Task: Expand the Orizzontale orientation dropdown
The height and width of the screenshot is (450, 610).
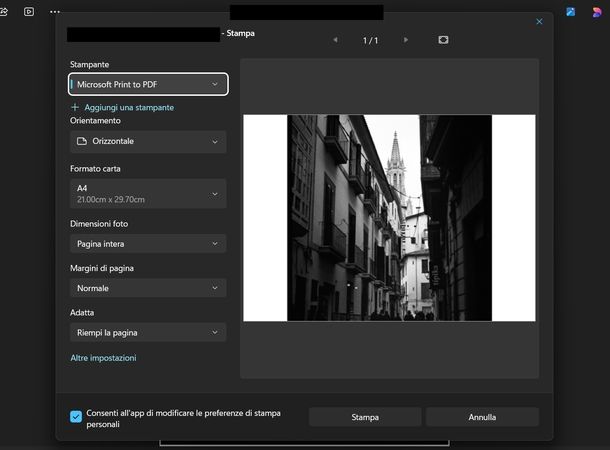Action: 148,142
